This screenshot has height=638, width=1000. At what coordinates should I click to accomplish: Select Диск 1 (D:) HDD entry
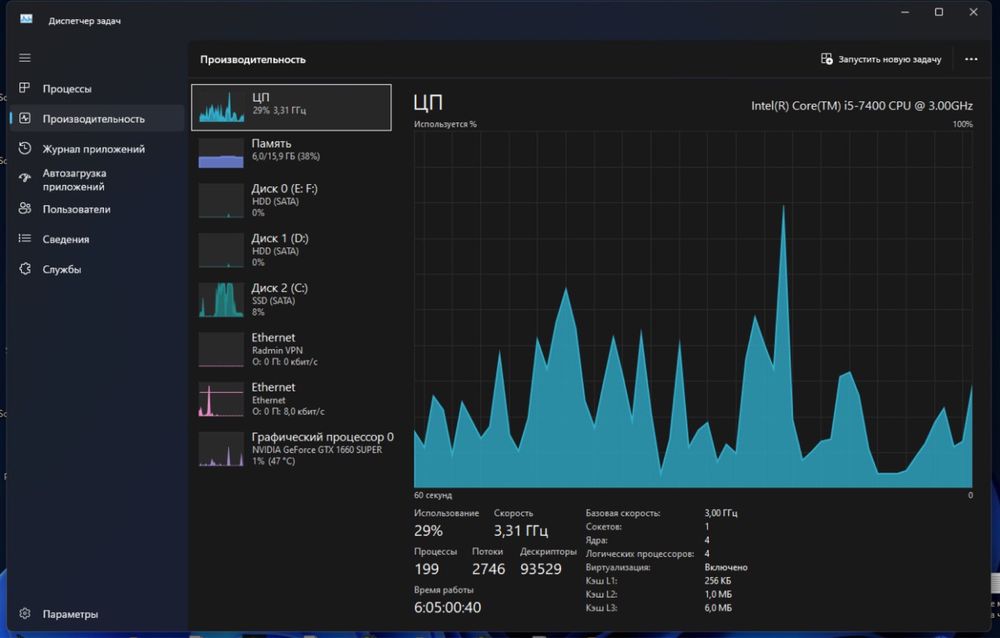click(291, 250)
